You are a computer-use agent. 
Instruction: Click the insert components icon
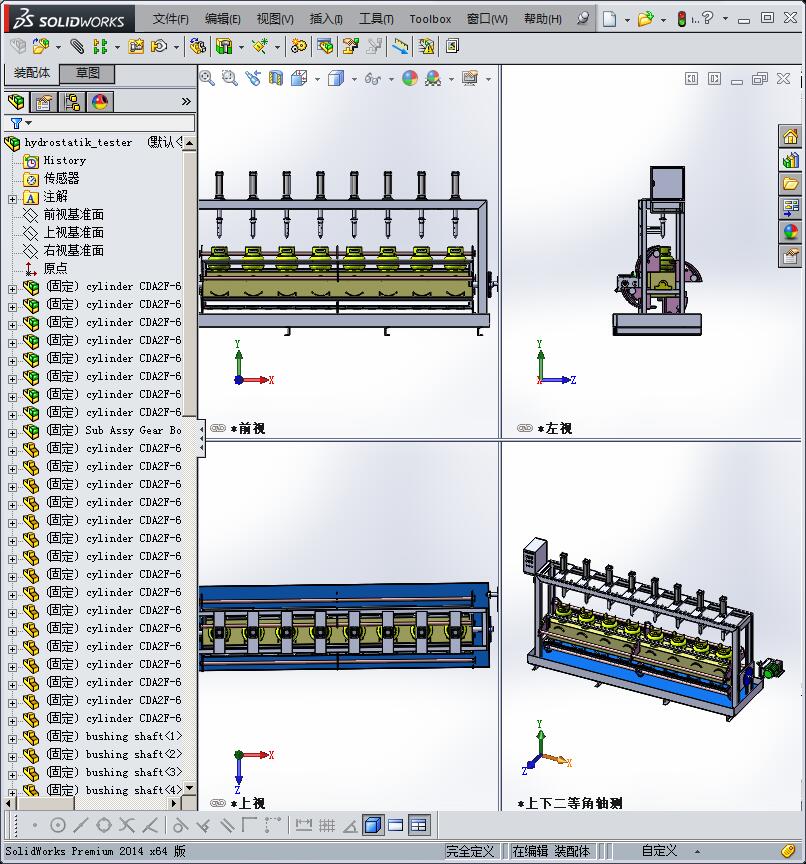41,46
